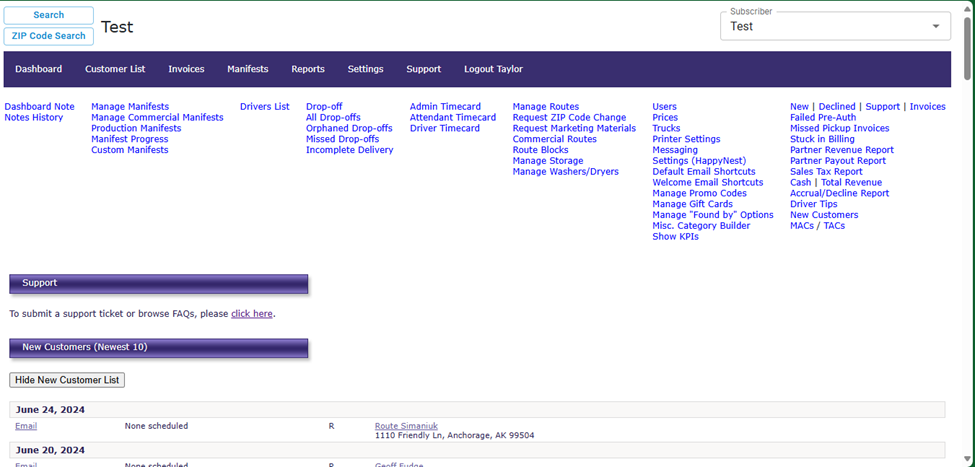The image size is (975, 467).
Task: Open the Partner Payout Report link
Action: [837, 161]
